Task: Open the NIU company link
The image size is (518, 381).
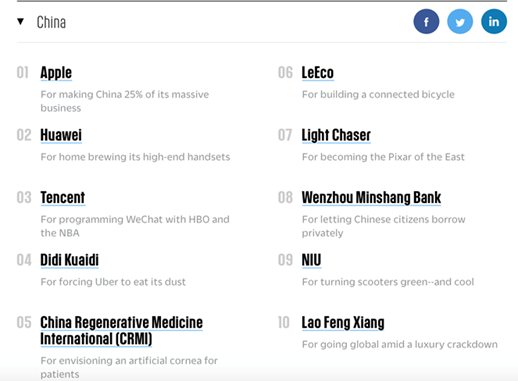Action: (311, 260)
